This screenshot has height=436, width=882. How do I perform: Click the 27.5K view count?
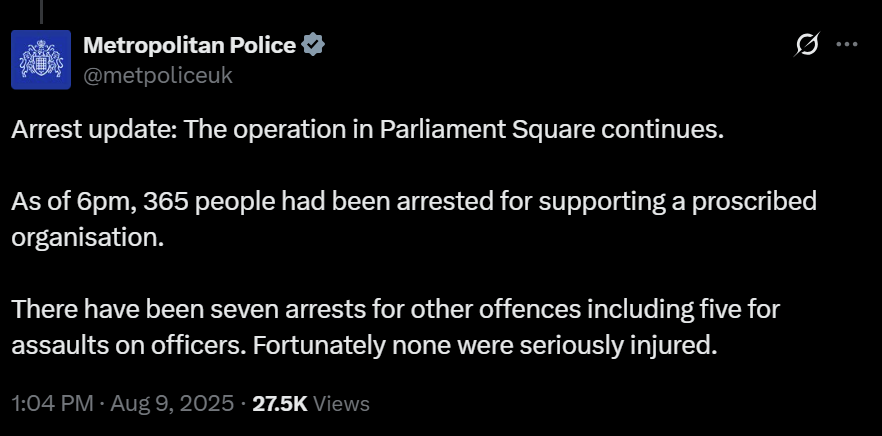tap(280, 403)
